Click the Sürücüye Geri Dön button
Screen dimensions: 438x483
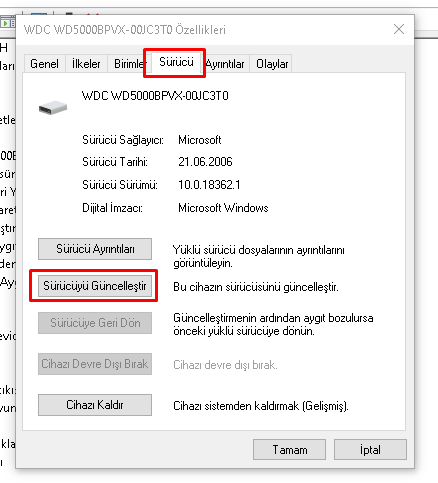click(95, 323)
